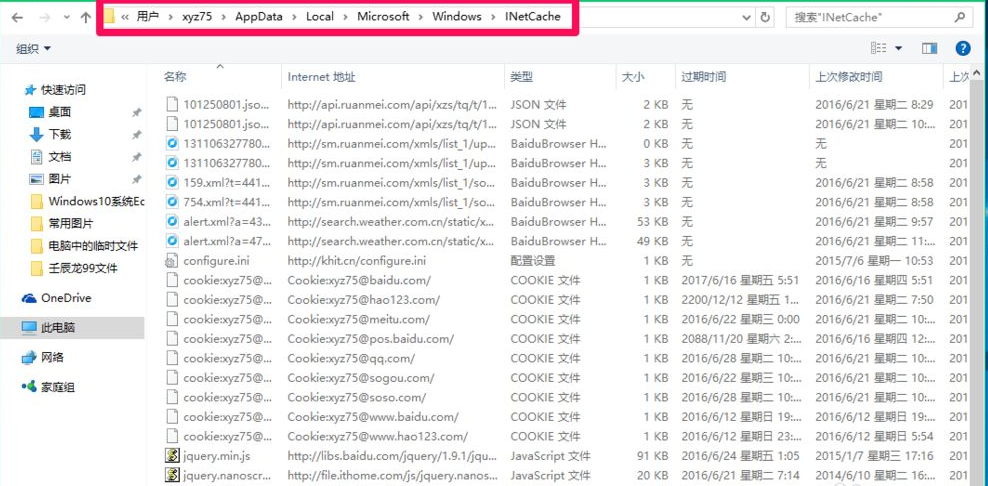This screenshot has height=486, width=988.
Task: Click the search magnifier icon
Action: point(958,17)
